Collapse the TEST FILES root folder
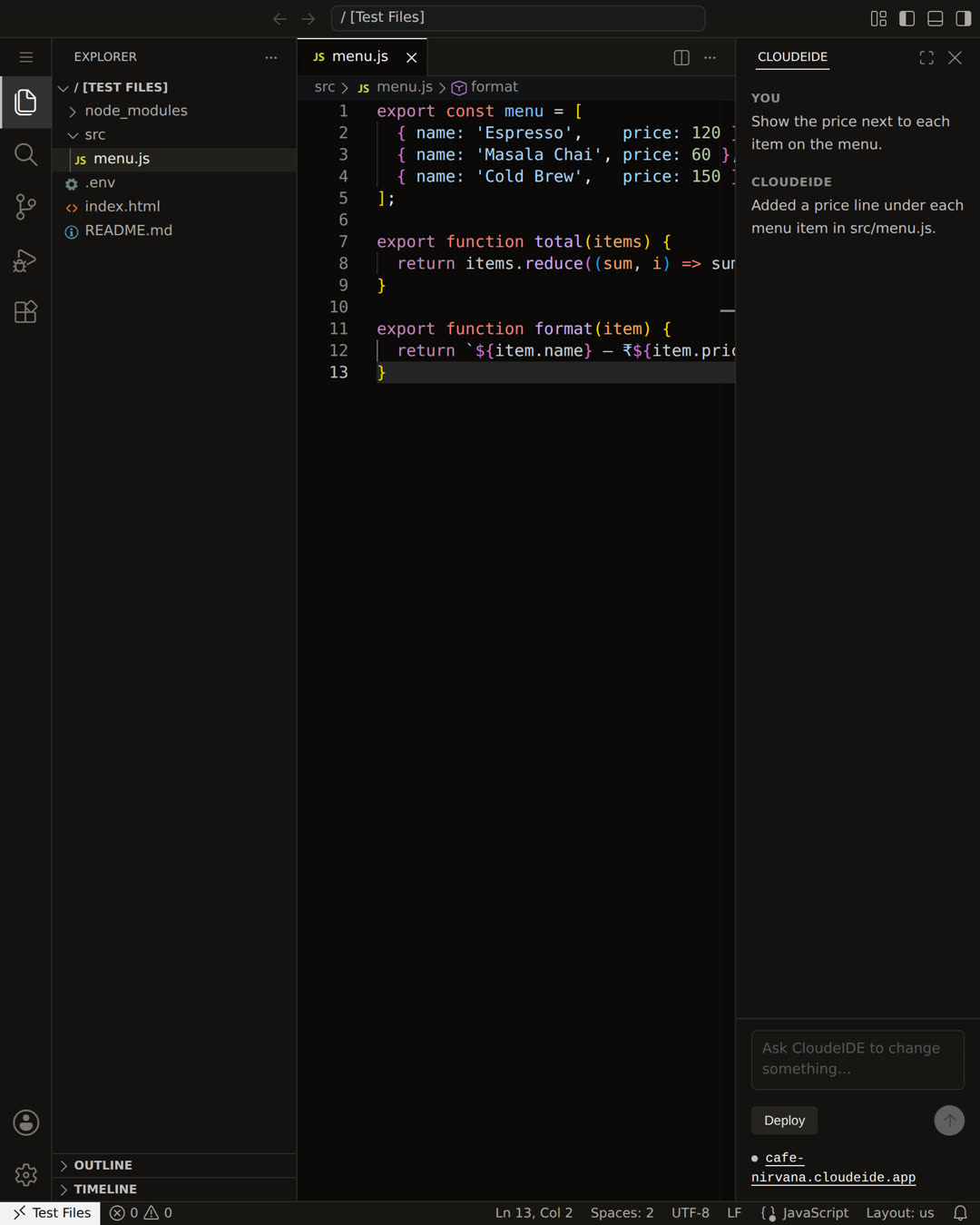This screenshot has height=1225, width=980. (x=174, y=87)
